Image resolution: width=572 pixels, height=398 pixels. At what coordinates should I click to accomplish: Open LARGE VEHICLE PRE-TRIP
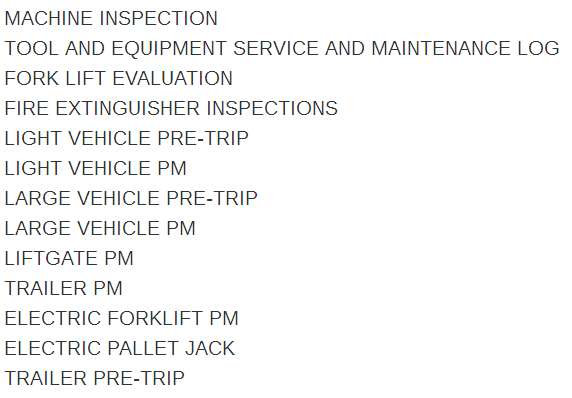(131, 198)
